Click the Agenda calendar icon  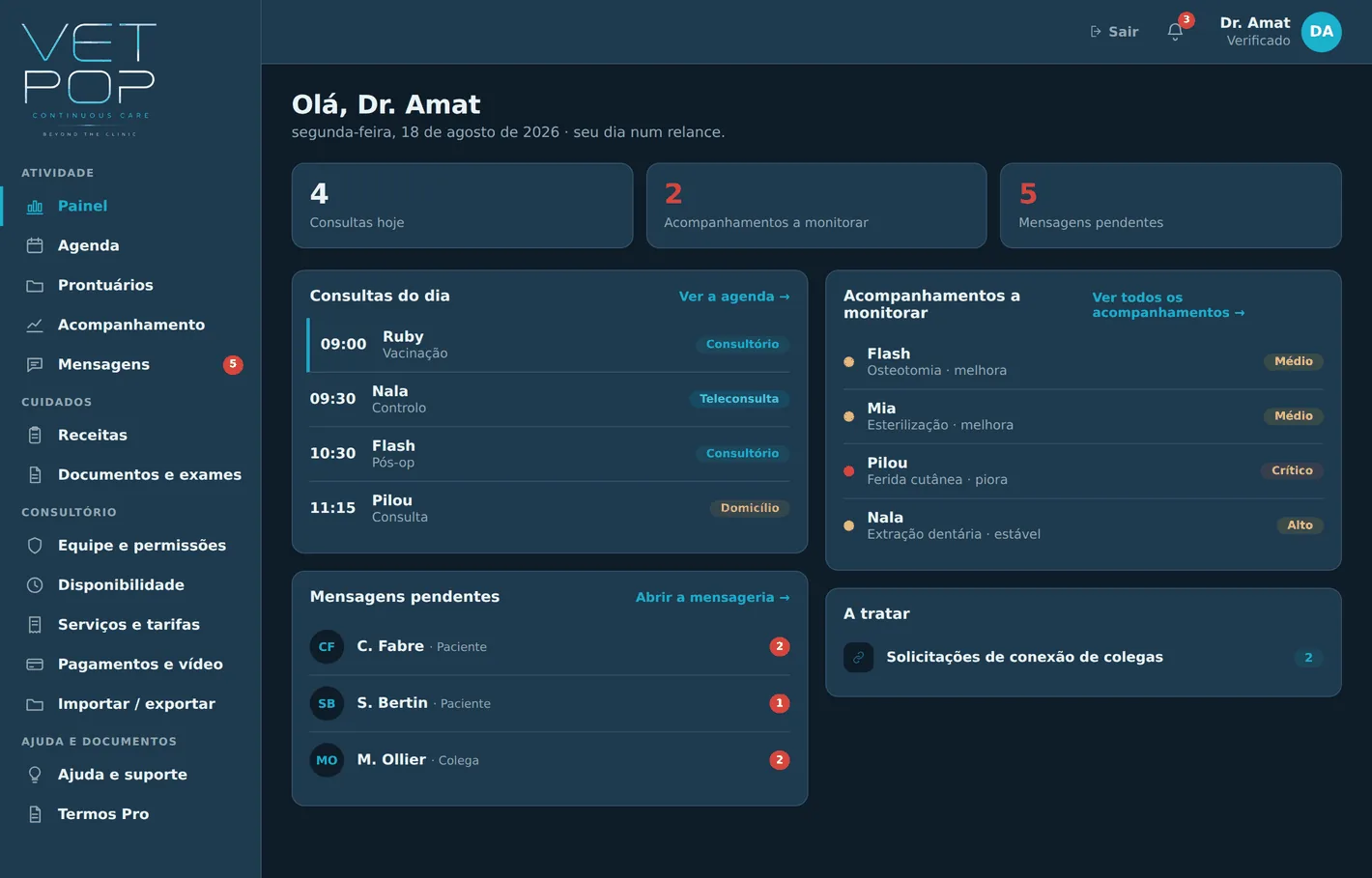pos(35,245)
